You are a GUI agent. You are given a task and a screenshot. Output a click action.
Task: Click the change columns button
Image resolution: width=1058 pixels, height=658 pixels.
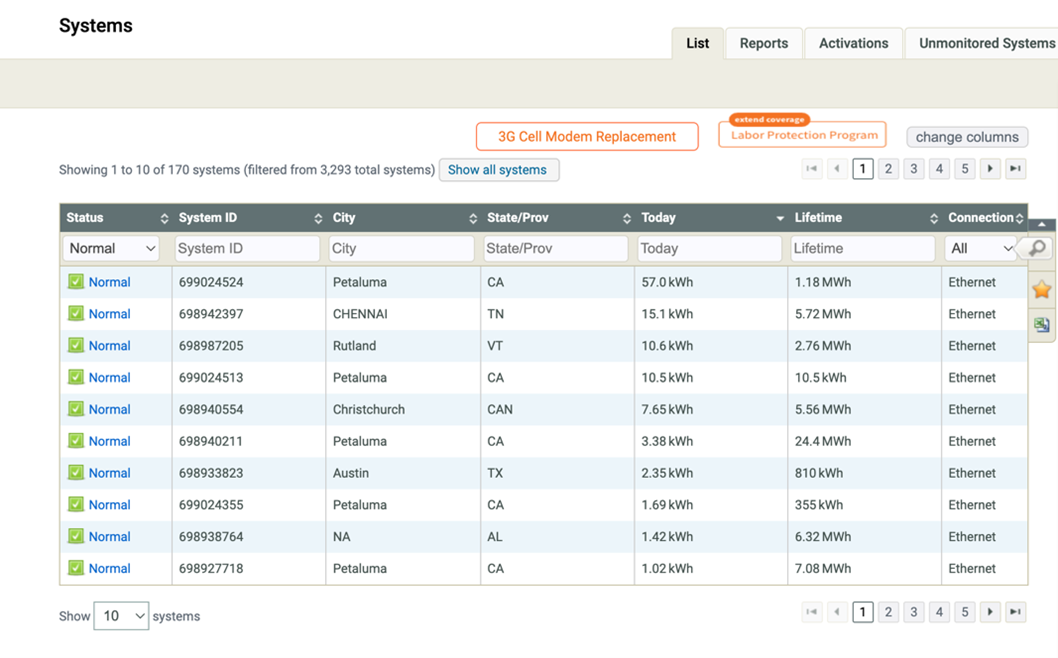click(967, 137)
